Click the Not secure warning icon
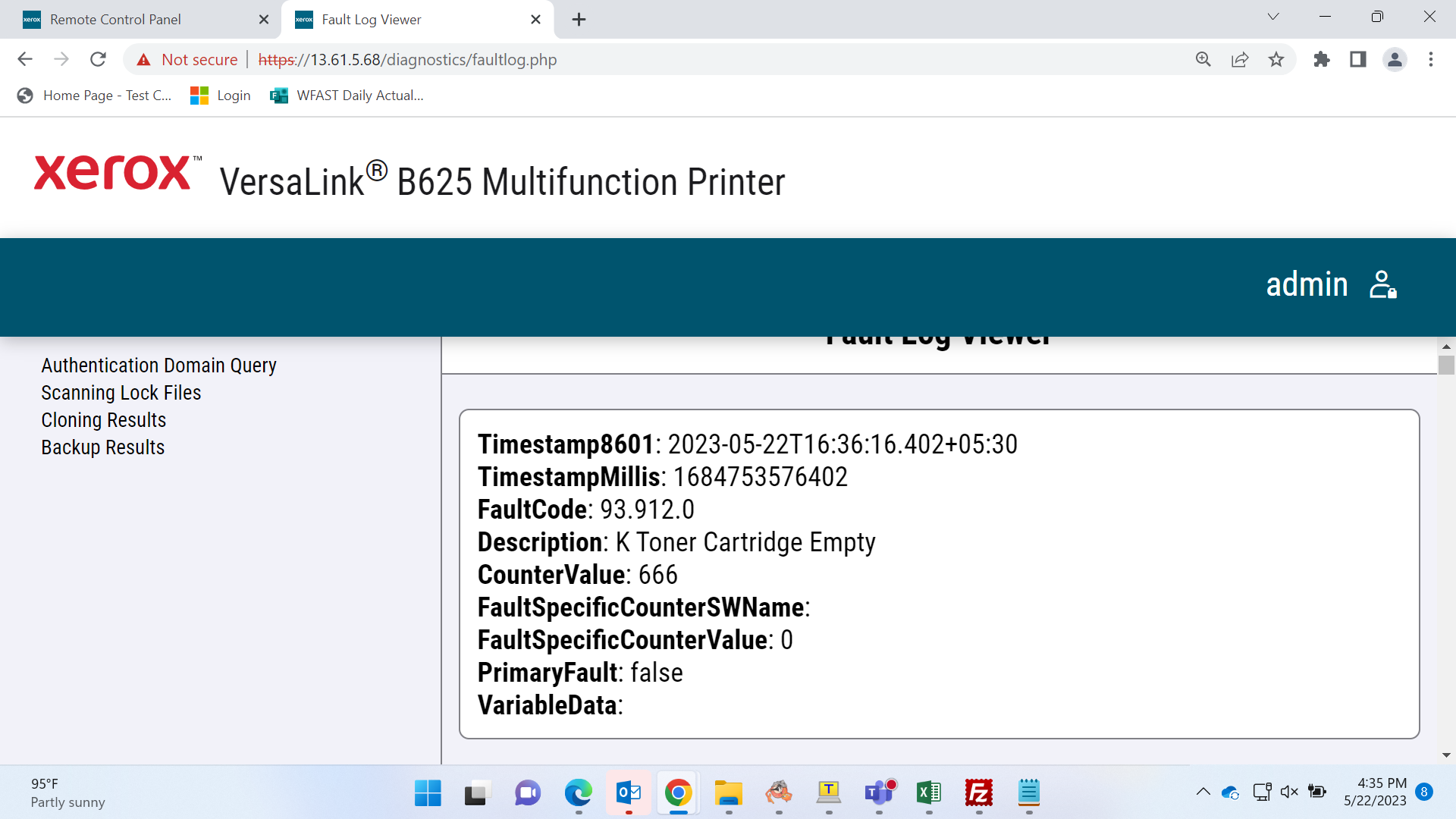Image resolution: width=1456 pixels, height=819 pixels. (144, 60)
